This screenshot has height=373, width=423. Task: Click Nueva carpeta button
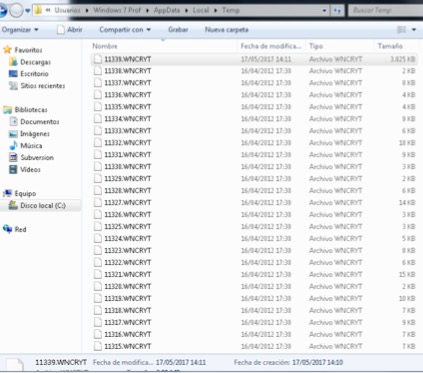click(226, 30)
